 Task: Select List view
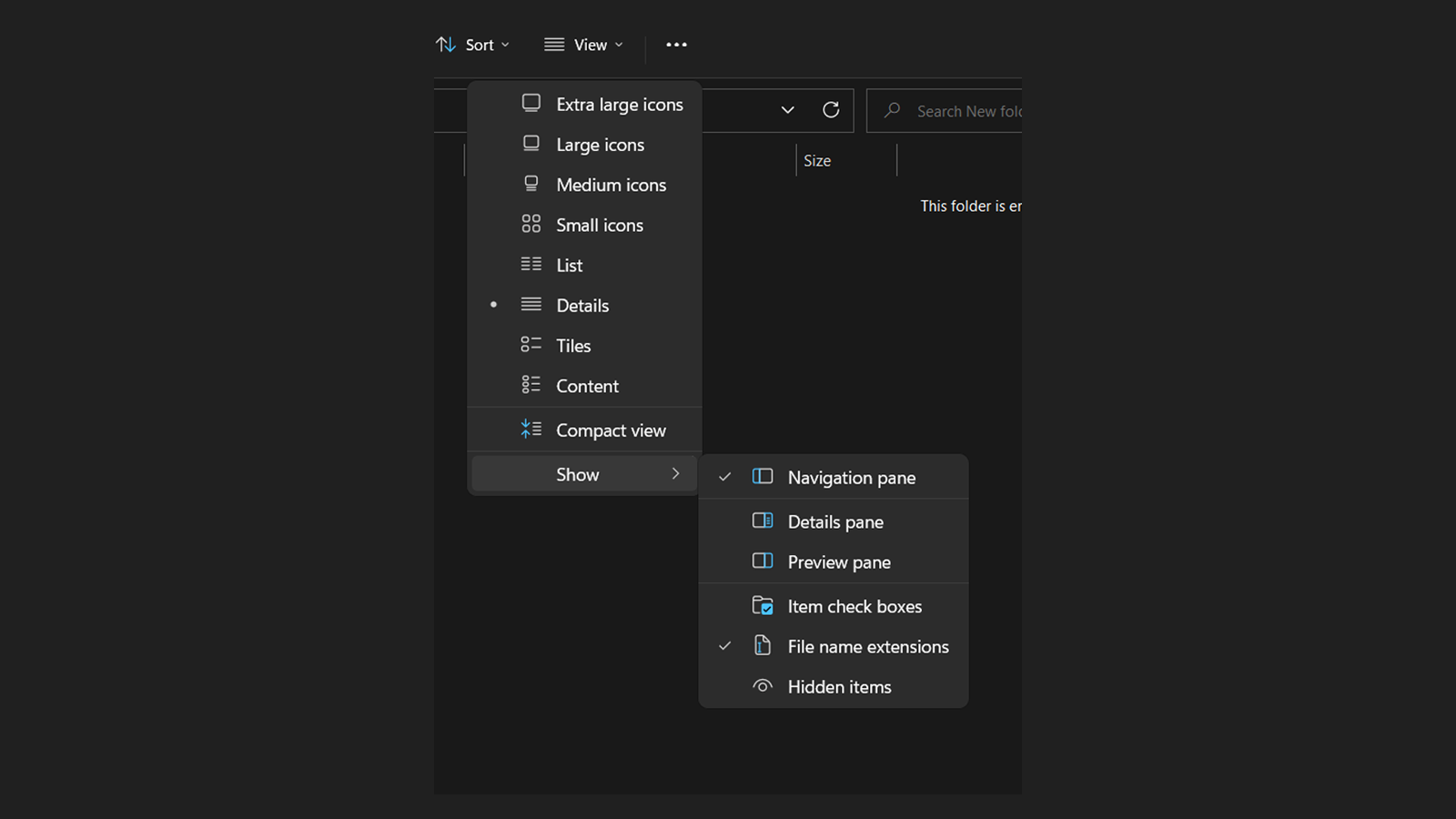coord(585,264)
